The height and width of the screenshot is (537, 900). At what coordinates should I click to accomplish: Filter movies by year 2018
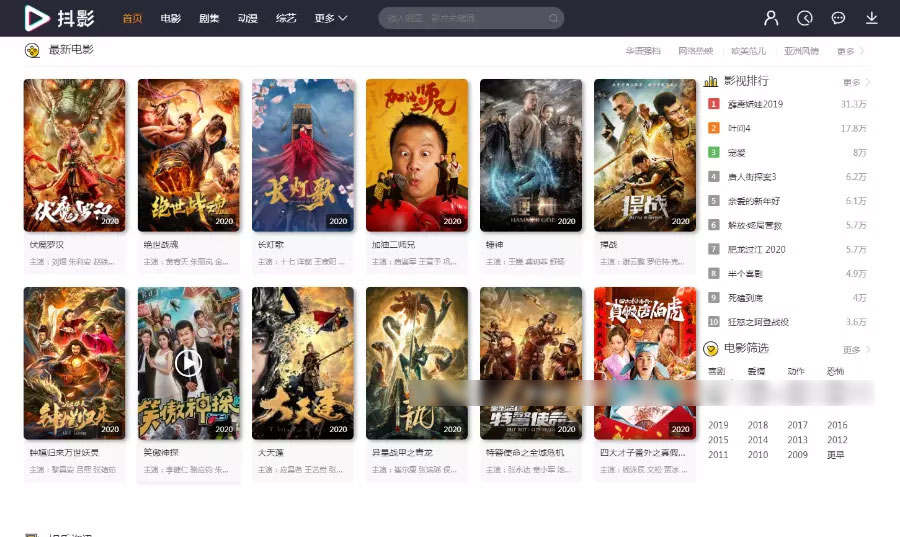758,425
